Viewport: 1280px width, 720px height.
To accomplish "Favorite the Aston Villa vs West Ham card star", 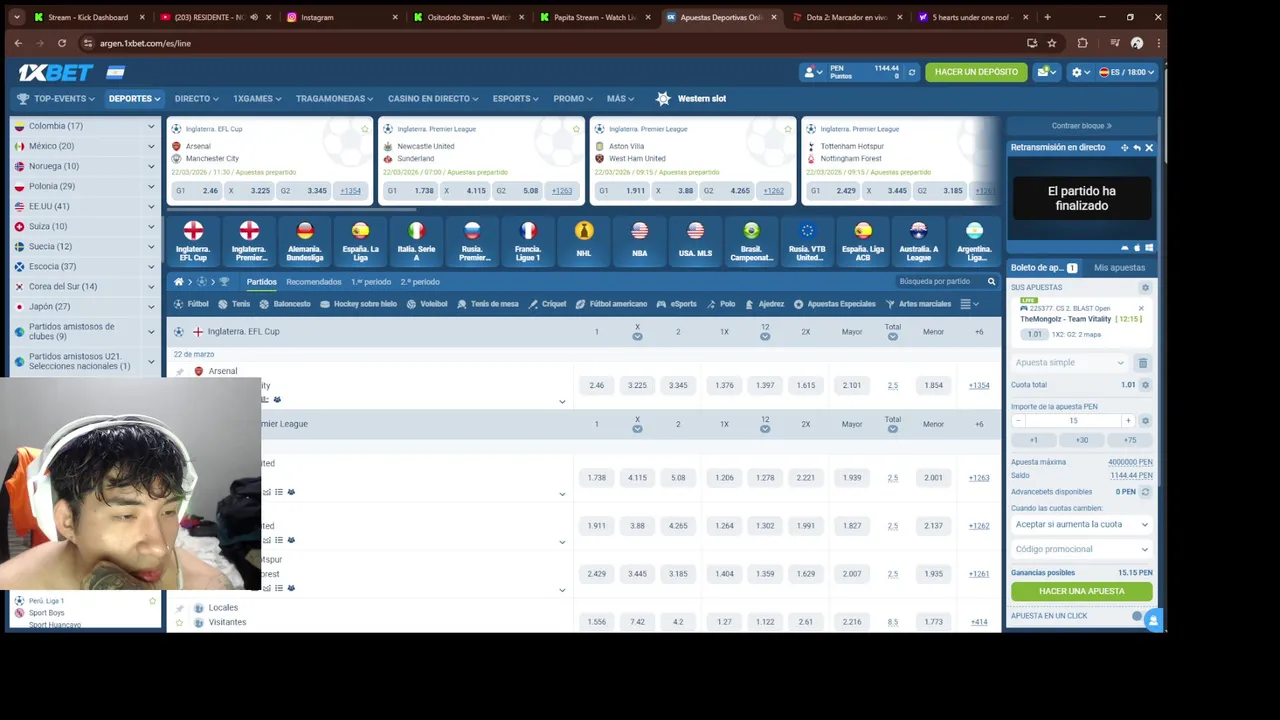I will [789, 129].
